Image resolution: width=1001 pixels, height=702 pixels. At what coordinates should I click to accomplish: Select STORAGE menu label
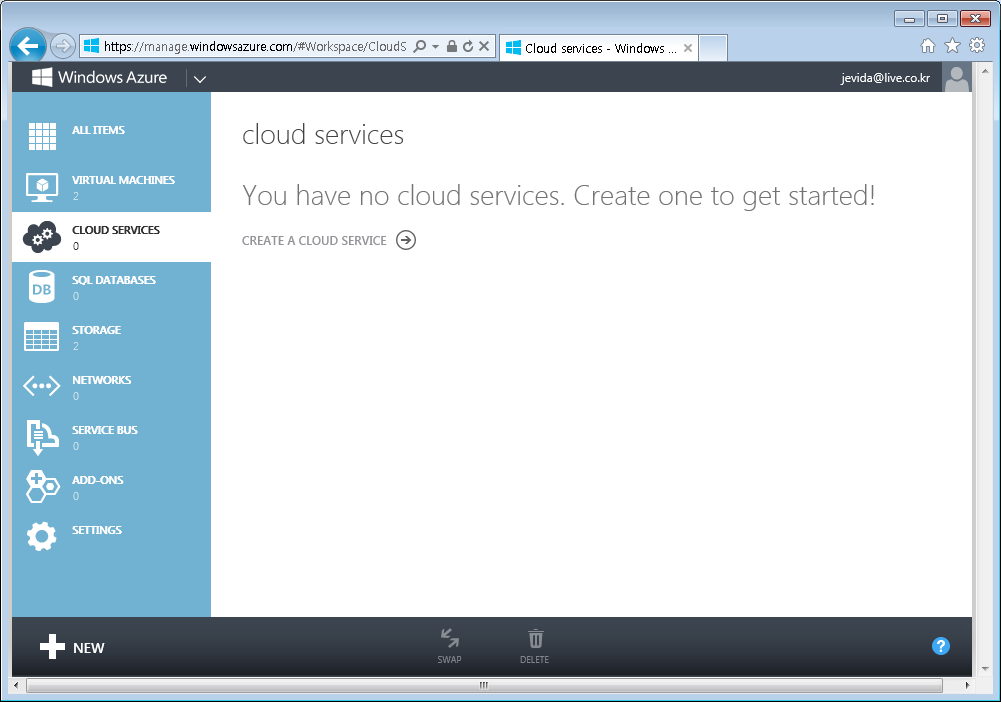(x=96, y=330)
